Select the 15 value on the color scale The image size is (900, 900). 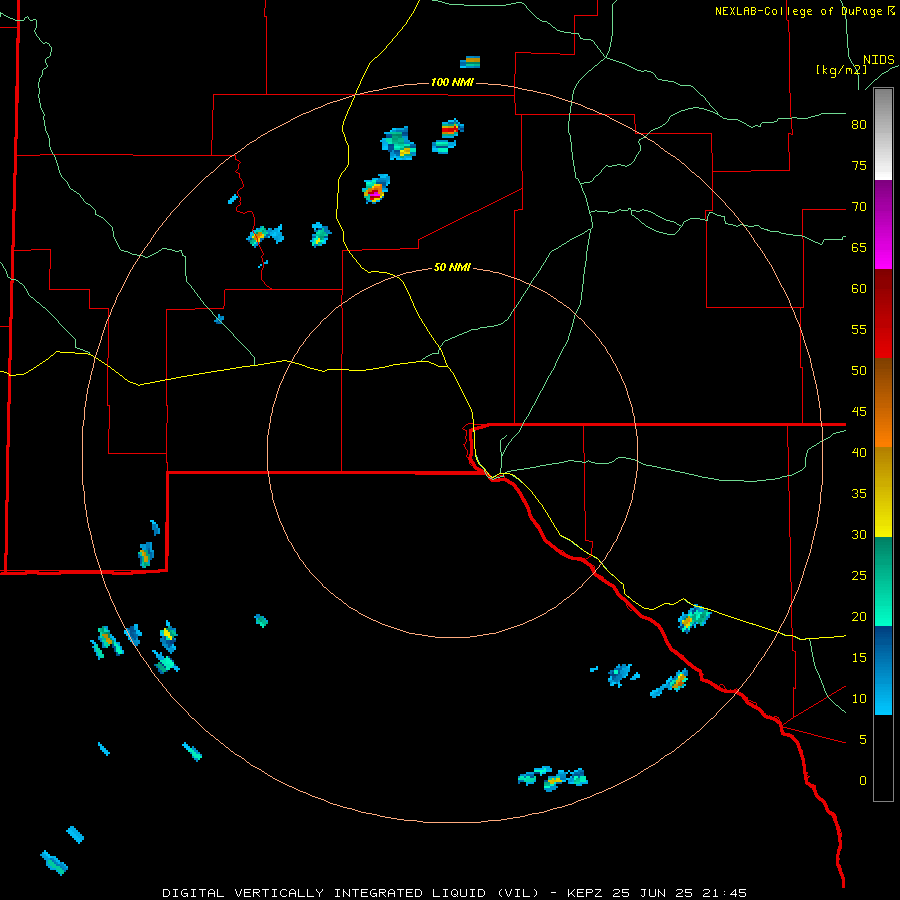[859, 658]
